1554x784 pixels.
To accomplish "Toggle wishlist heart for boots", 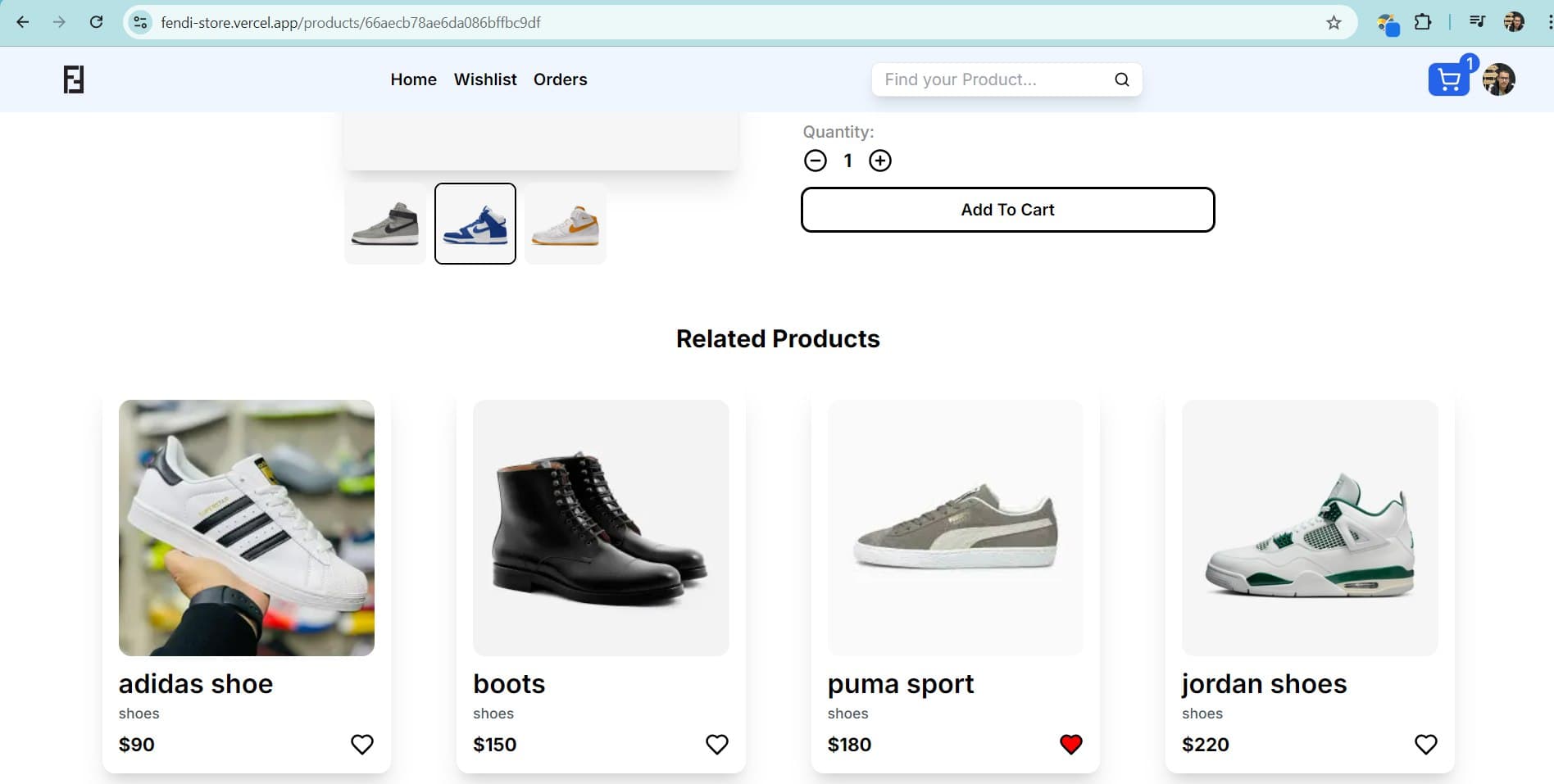I will [x=716, y=744].
